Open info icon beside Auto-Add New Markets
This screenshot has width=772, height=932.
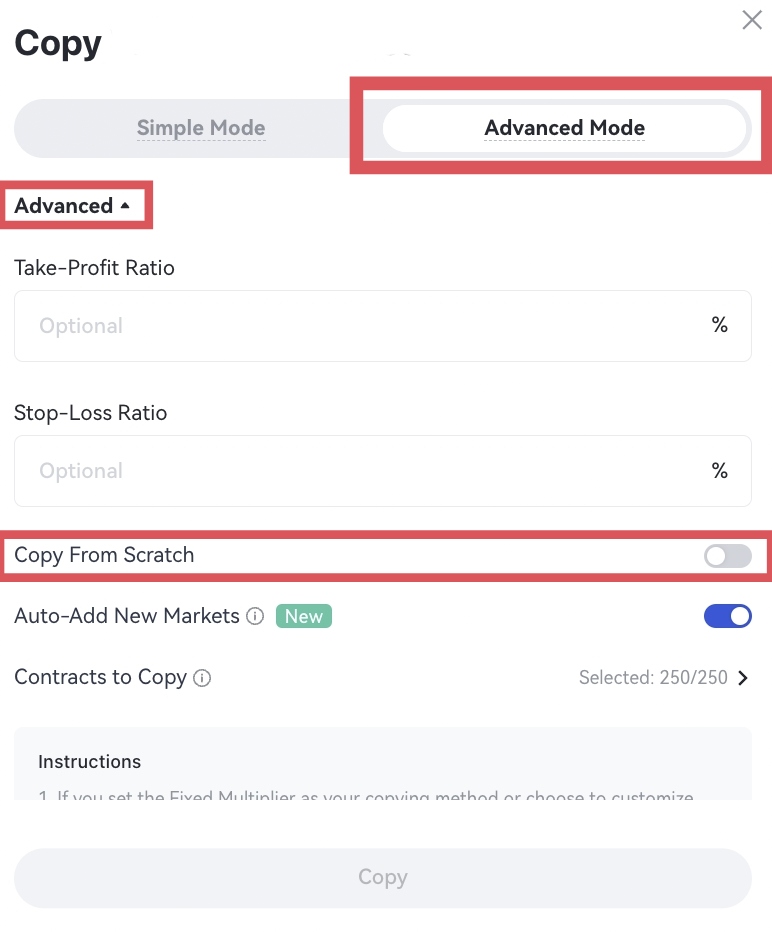pos(255,617)
